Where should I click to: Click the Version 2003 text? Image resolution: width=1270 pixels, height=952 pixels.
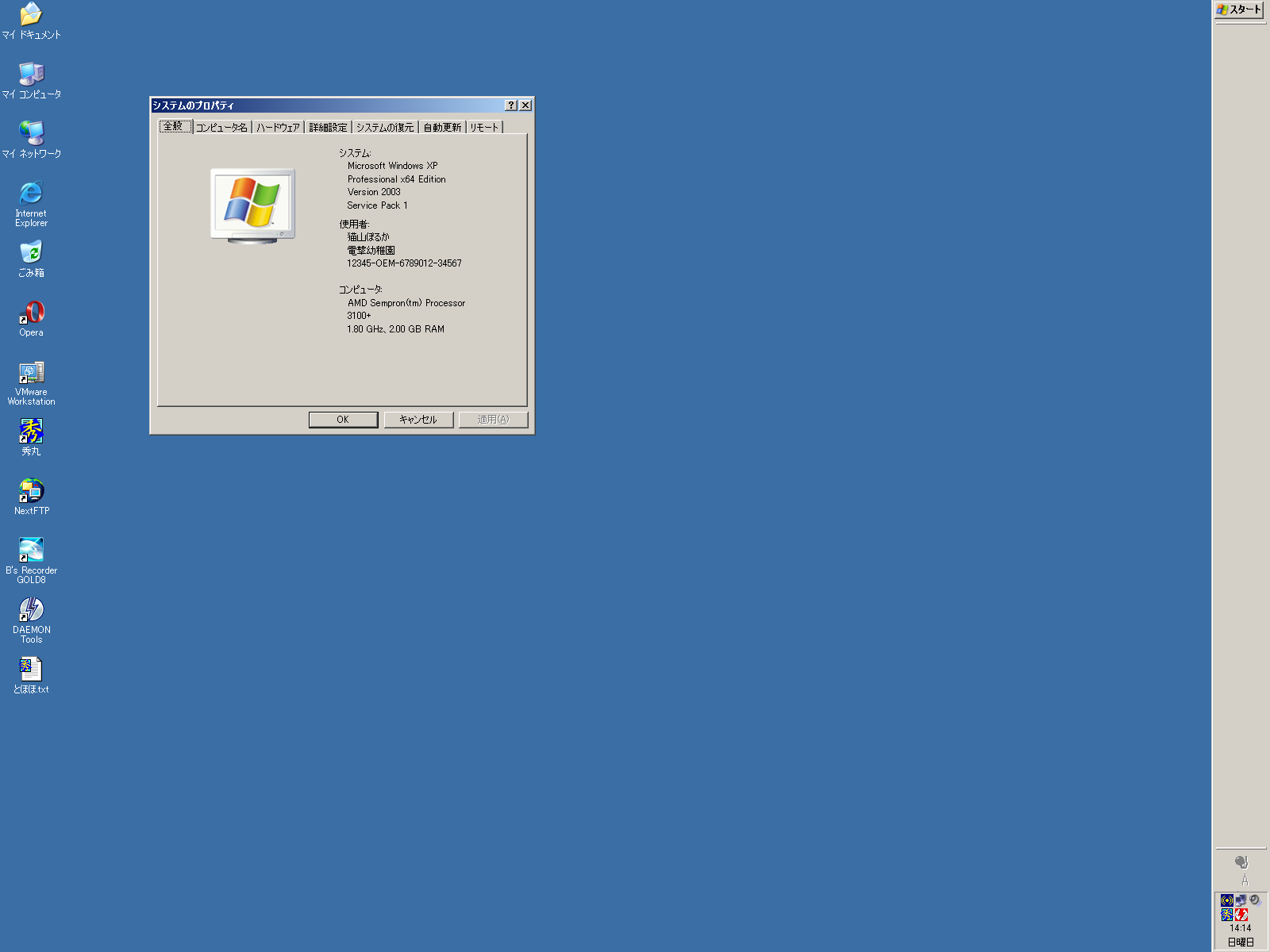pos(374,192)
